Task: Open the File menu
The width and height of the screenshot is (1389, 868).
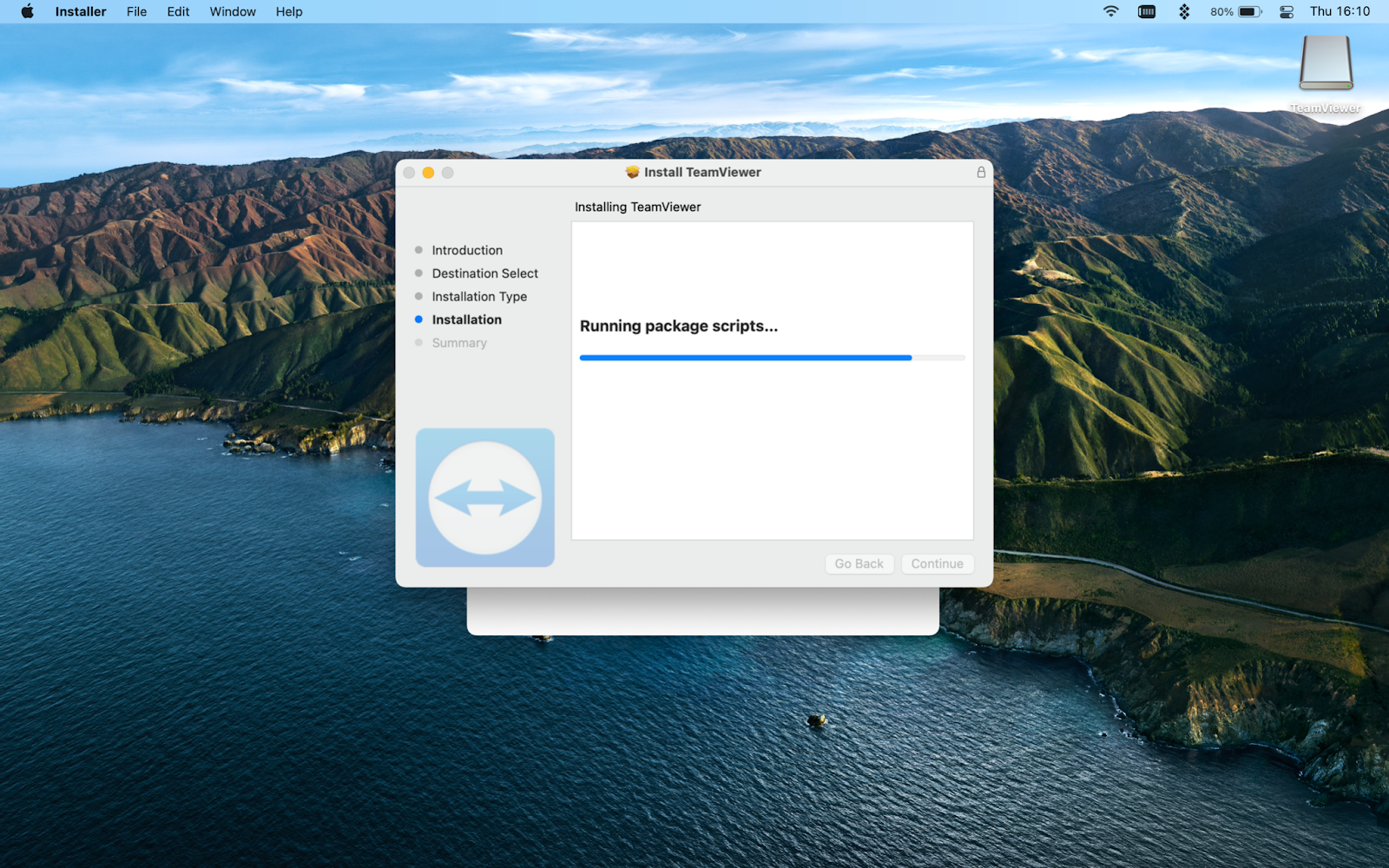Action: [x=136, y=11]
